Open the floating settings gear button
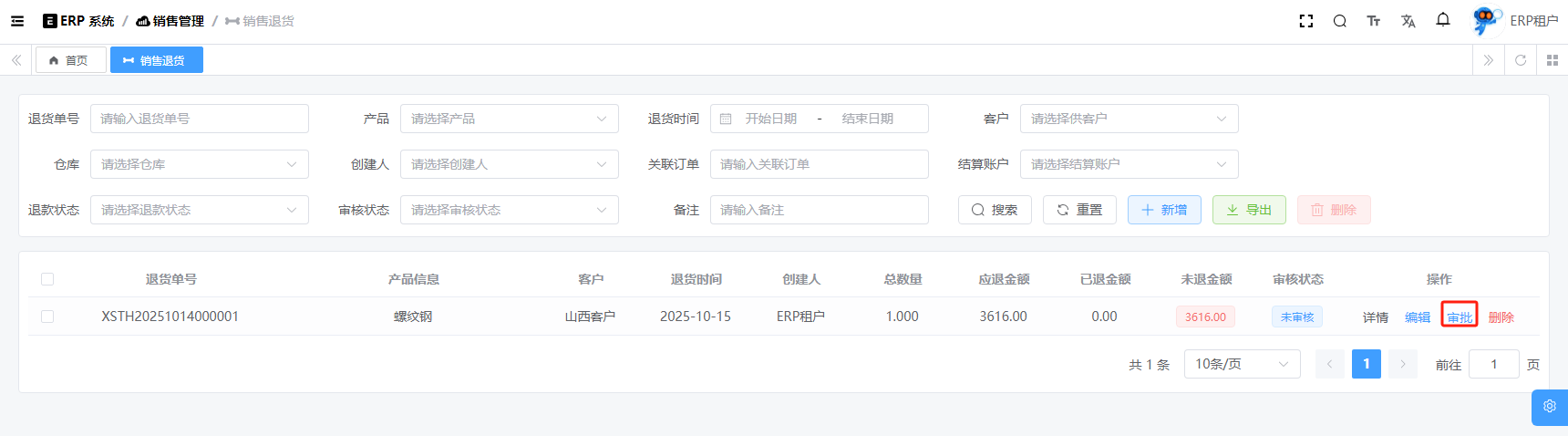This screenshot has height=436, width=1568. (x=1549, y=407)
